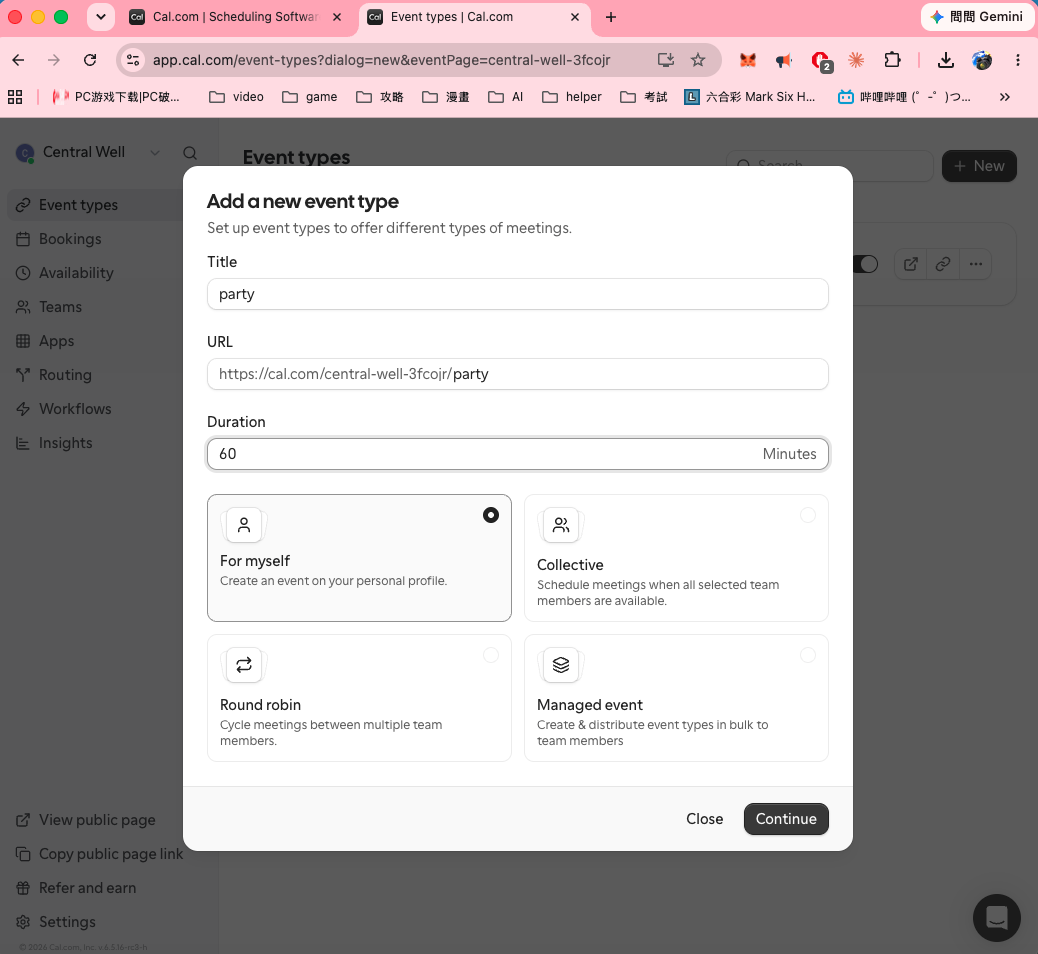This screenshot has width=1038, height=954.
Task: Click the New event type button
Action: coord(979,166)
